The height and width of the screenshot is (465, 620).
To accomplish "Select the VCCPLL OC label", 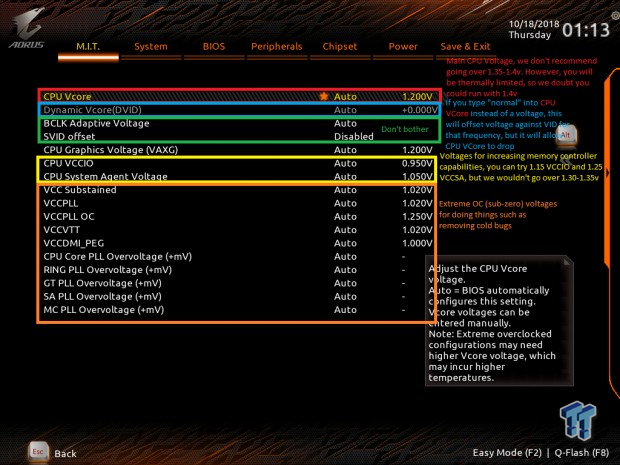I will [69, 217].
